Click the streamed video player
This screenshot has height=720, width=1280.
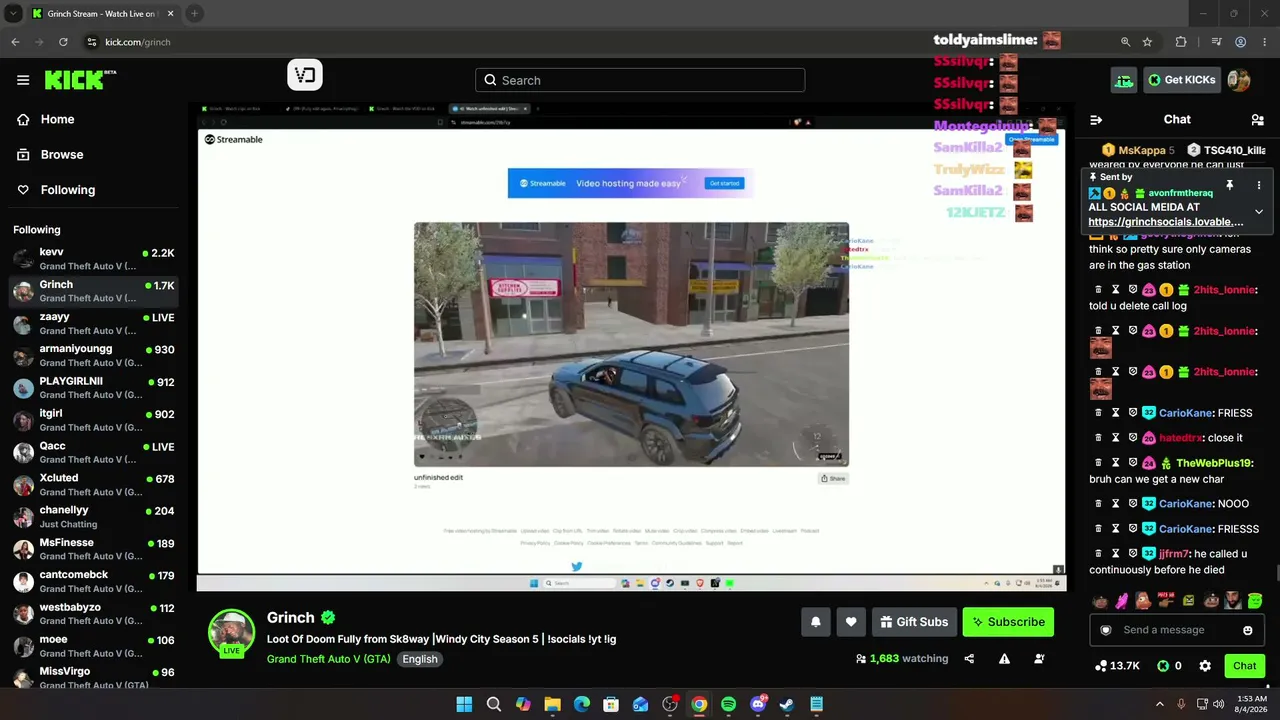pyautogui.click(x=631, y=347)
